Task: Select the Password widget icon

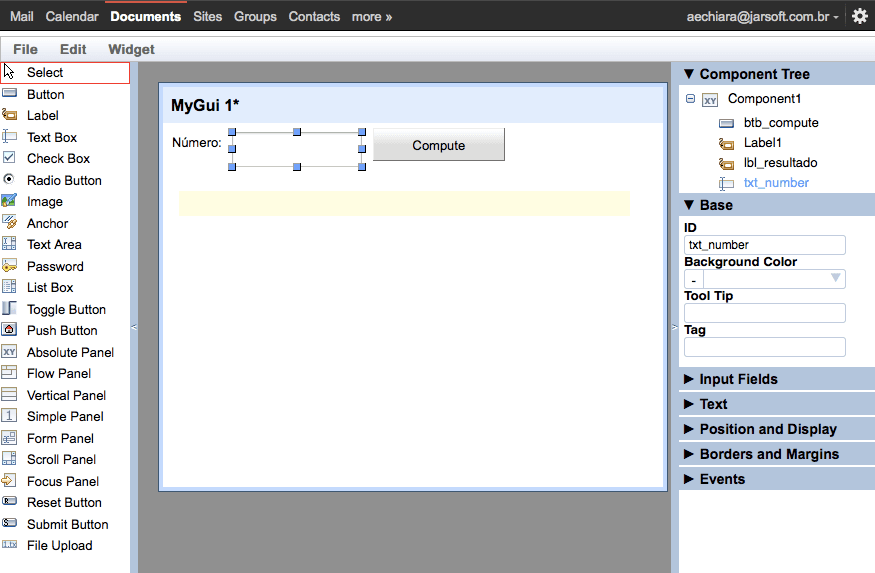Action: [9, 265]
